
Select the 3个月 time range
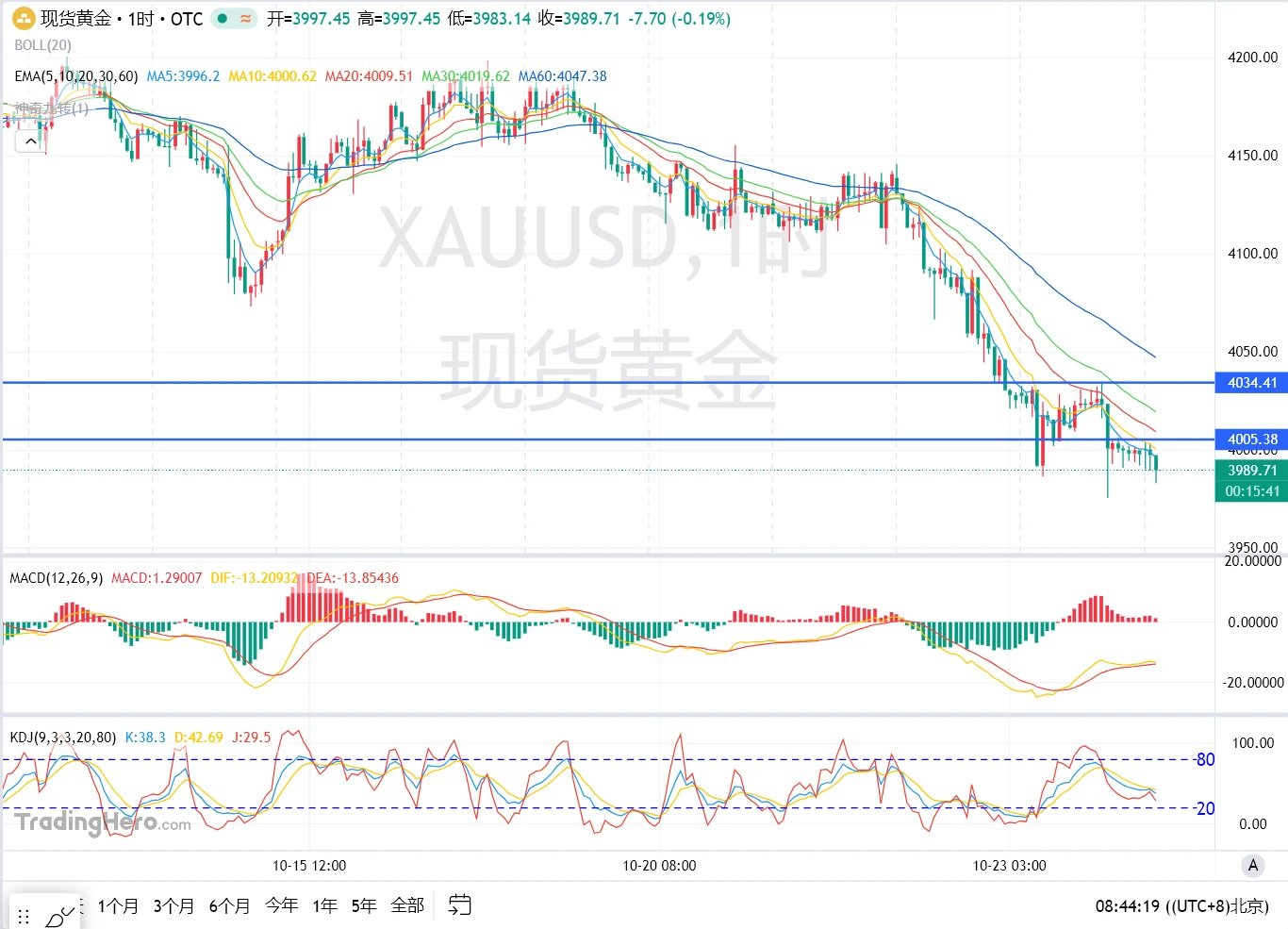(173, 905)
